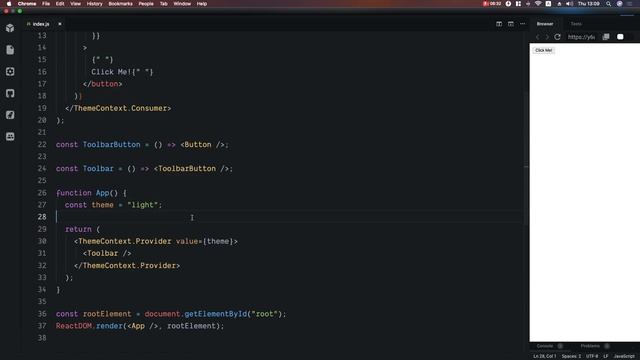Open the CodeSandbox cube logo menu

pos(10,28)
